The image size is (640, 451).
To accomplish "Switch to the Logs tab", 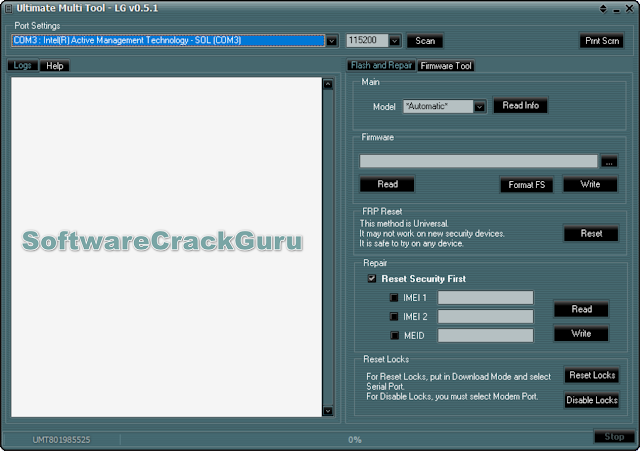I will 22,65.
